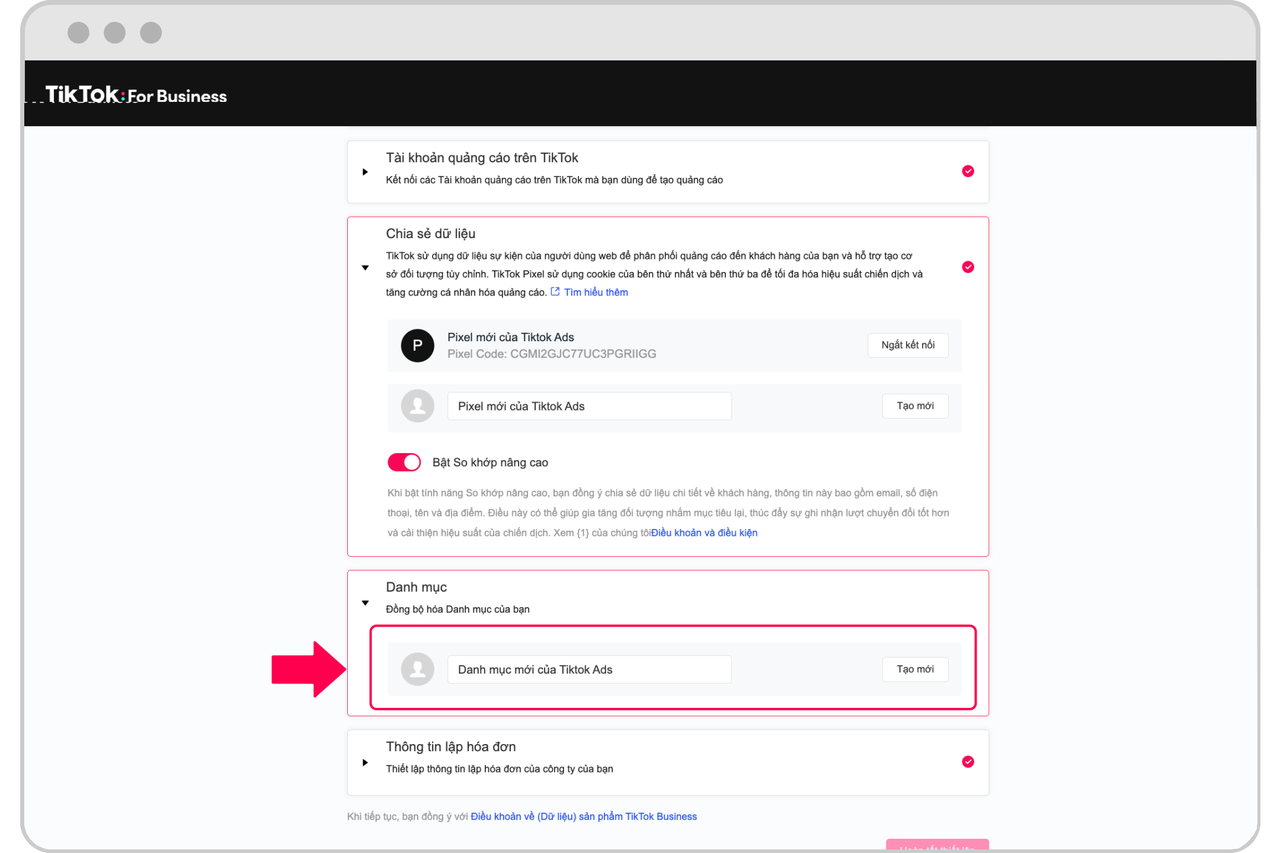Click the checkmark on Thông tin lập hóa đơn
Viewport: 1280px width, 853px height.
tap(967, 761)
